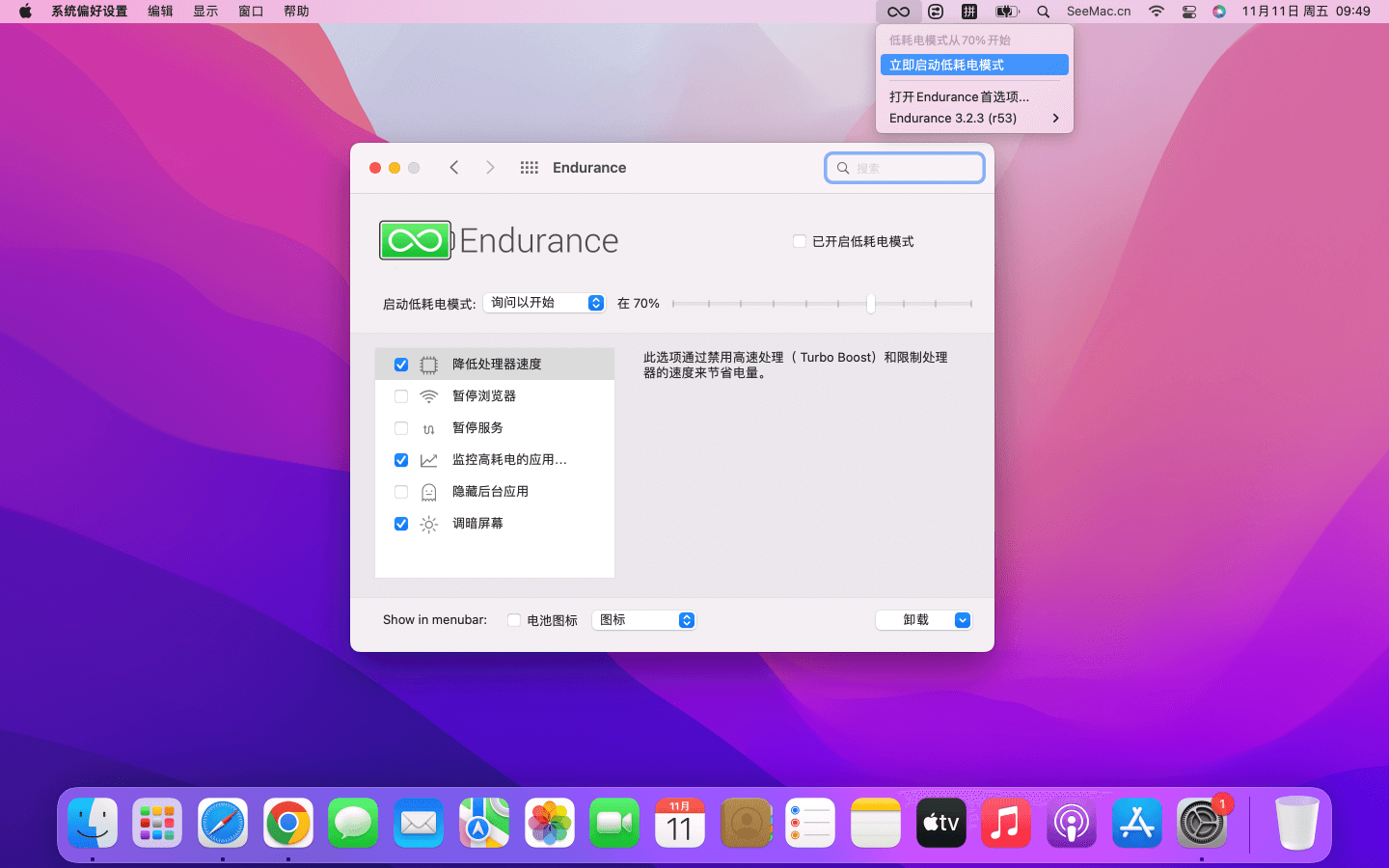Click the Endurance infinity icon in the menu bar
The width and height of the screenshot is (1389, 868).
click(898, 12)
